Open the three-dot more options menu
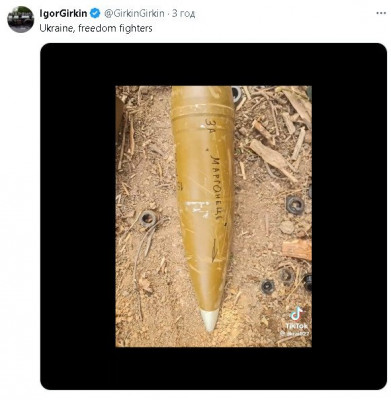Screen dimensions: 391x400 coord(381,13)
